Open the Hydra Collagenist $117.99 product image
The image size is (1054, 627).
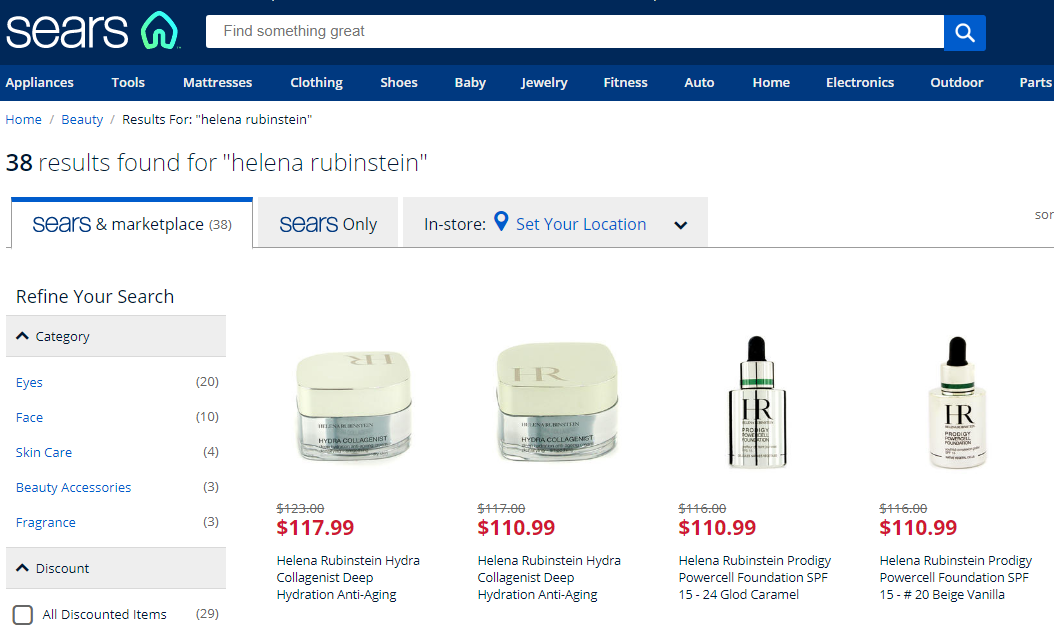pyautogui.click(x=354, y=407)
